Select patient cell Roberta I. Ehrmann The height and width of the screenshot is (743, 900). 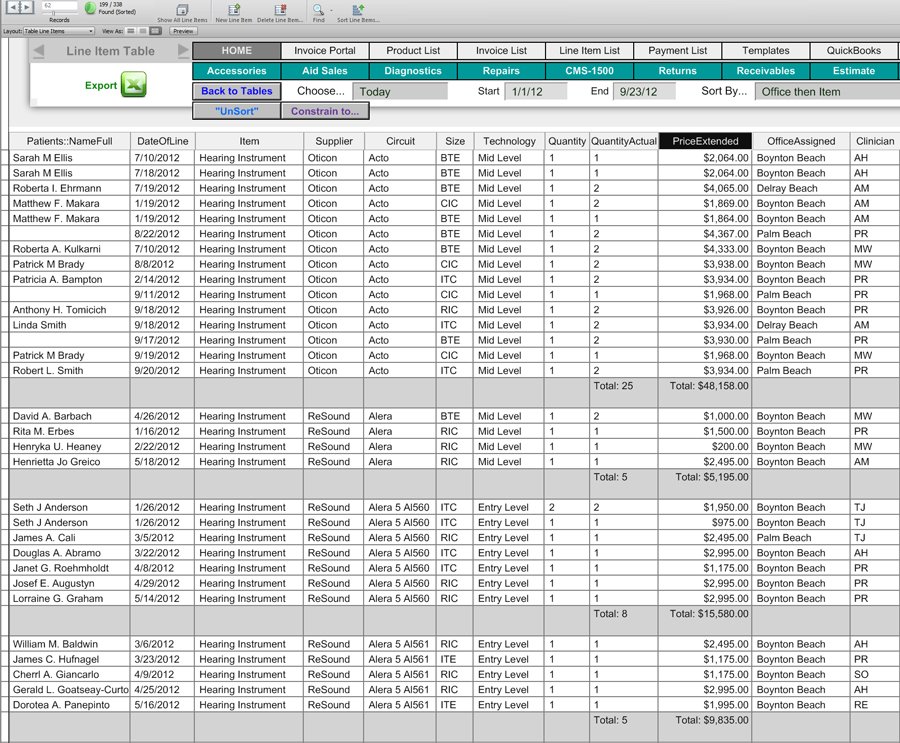pos(69,188)
